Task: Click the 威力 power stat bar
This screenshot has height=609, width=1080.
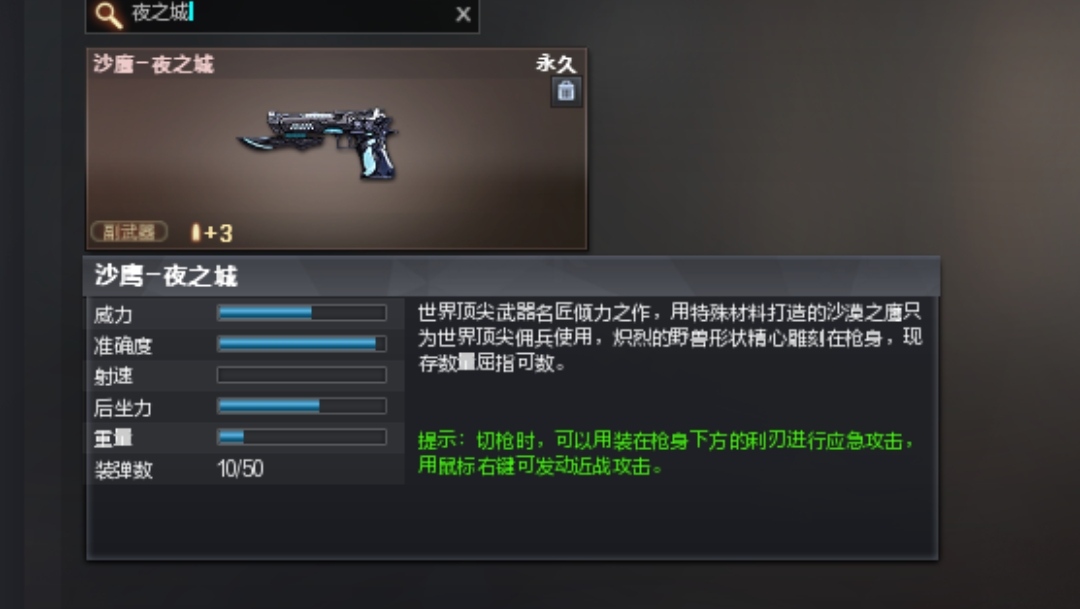Action: click(x=302, y=313)
